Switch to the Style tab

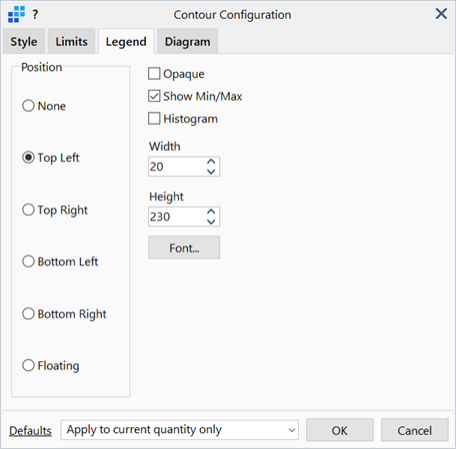(24, 42)
